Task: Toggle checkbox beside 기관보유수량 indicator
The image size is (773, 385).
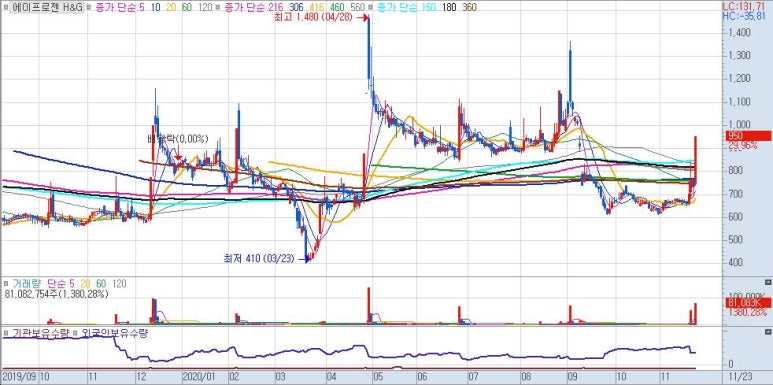Action: [6, 333]
